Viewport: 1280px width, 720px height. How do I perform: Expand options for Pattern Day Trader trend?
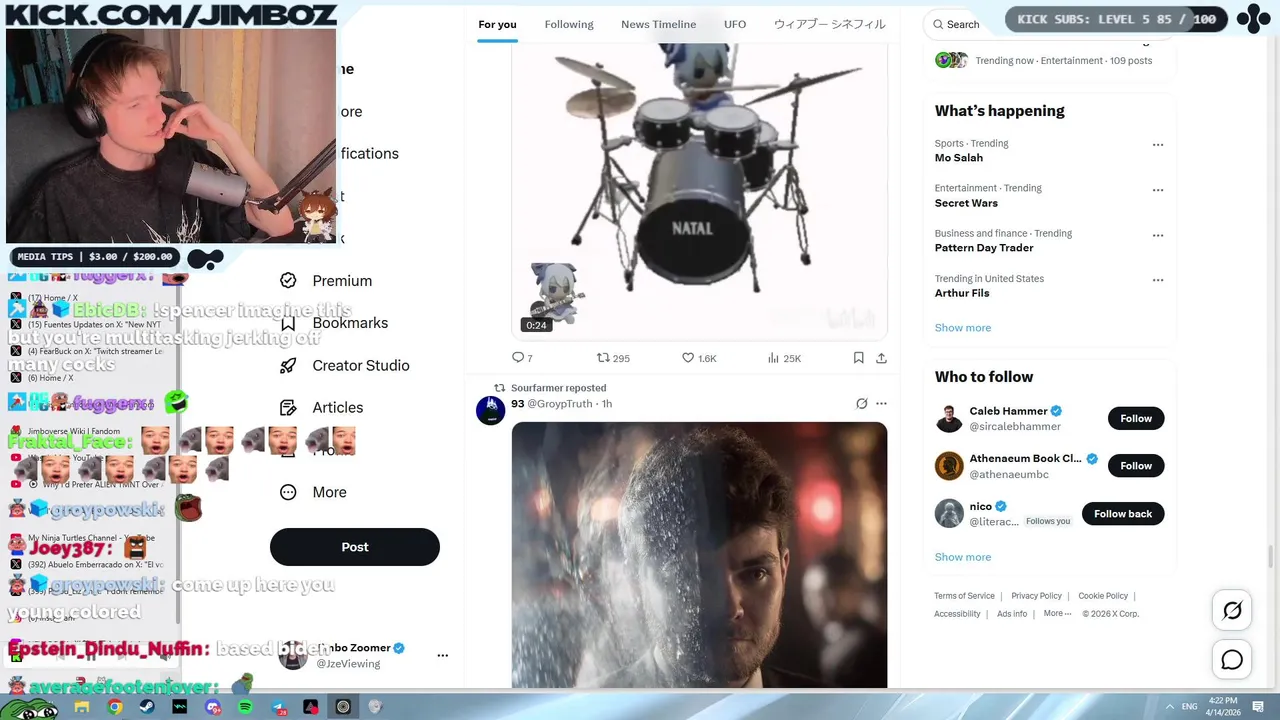tap(1158, 236)
